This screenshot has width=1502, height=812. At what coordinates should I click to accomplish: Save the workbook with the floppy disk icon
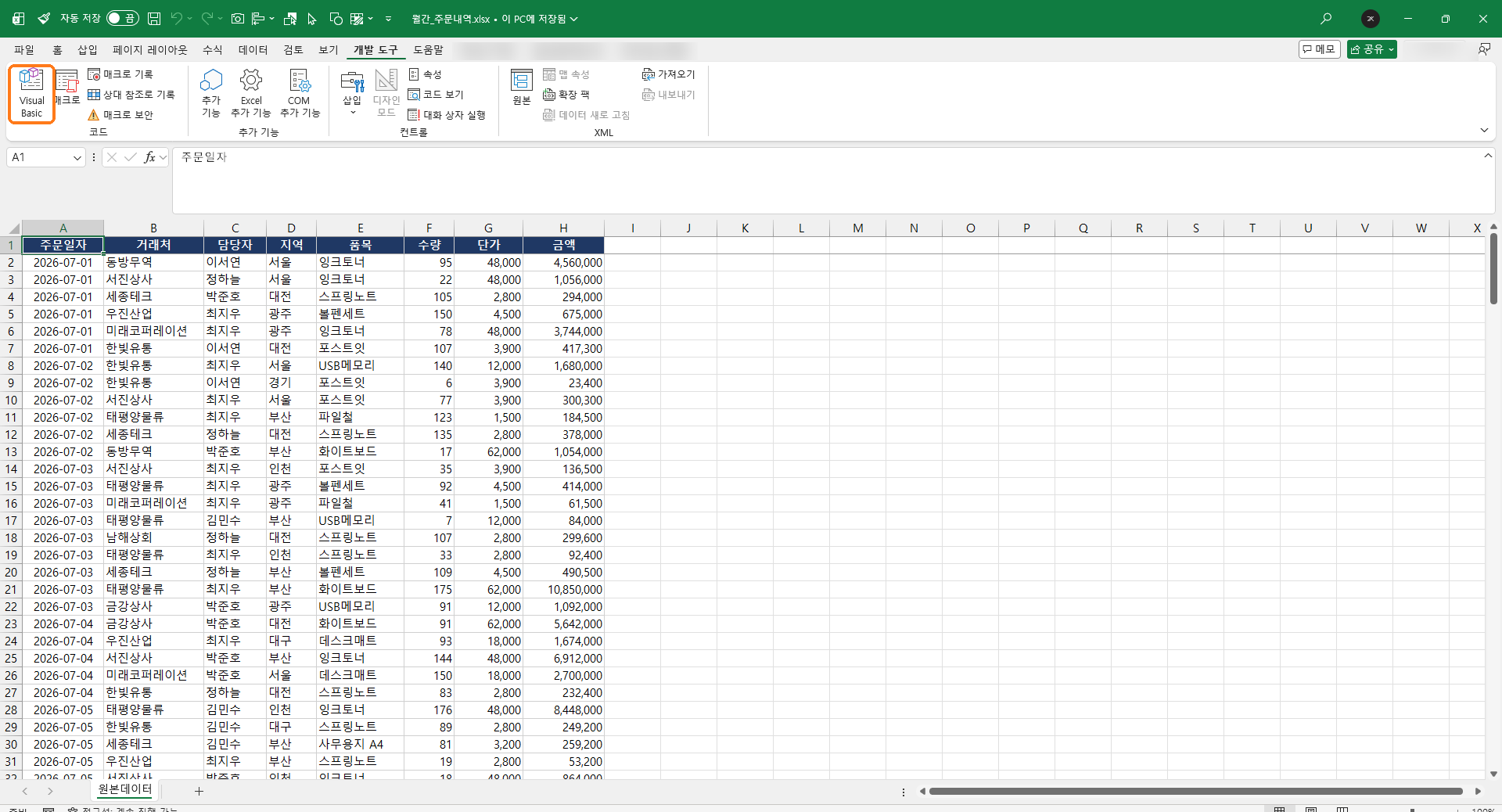tap(154, 19)
